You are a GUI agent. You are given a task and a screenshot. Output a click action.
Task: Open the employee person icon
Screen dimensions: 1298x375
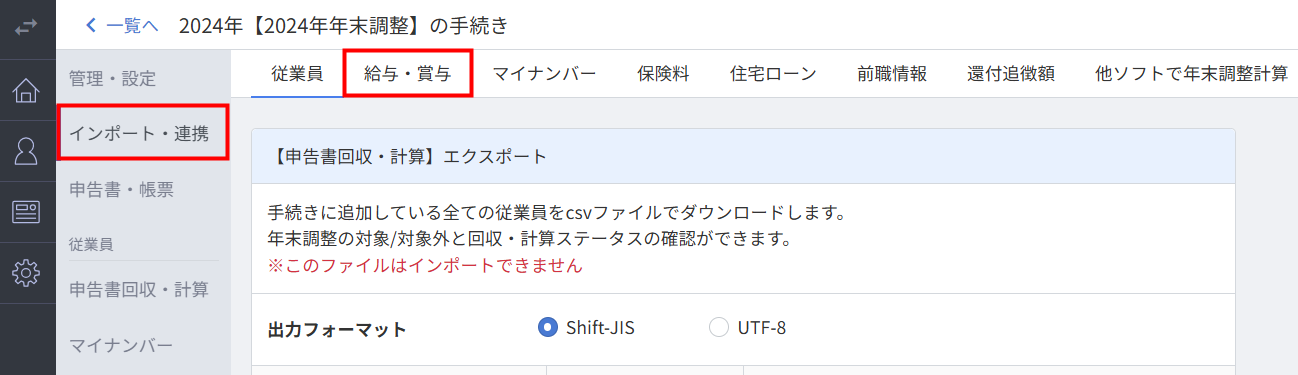pos(27,151)
